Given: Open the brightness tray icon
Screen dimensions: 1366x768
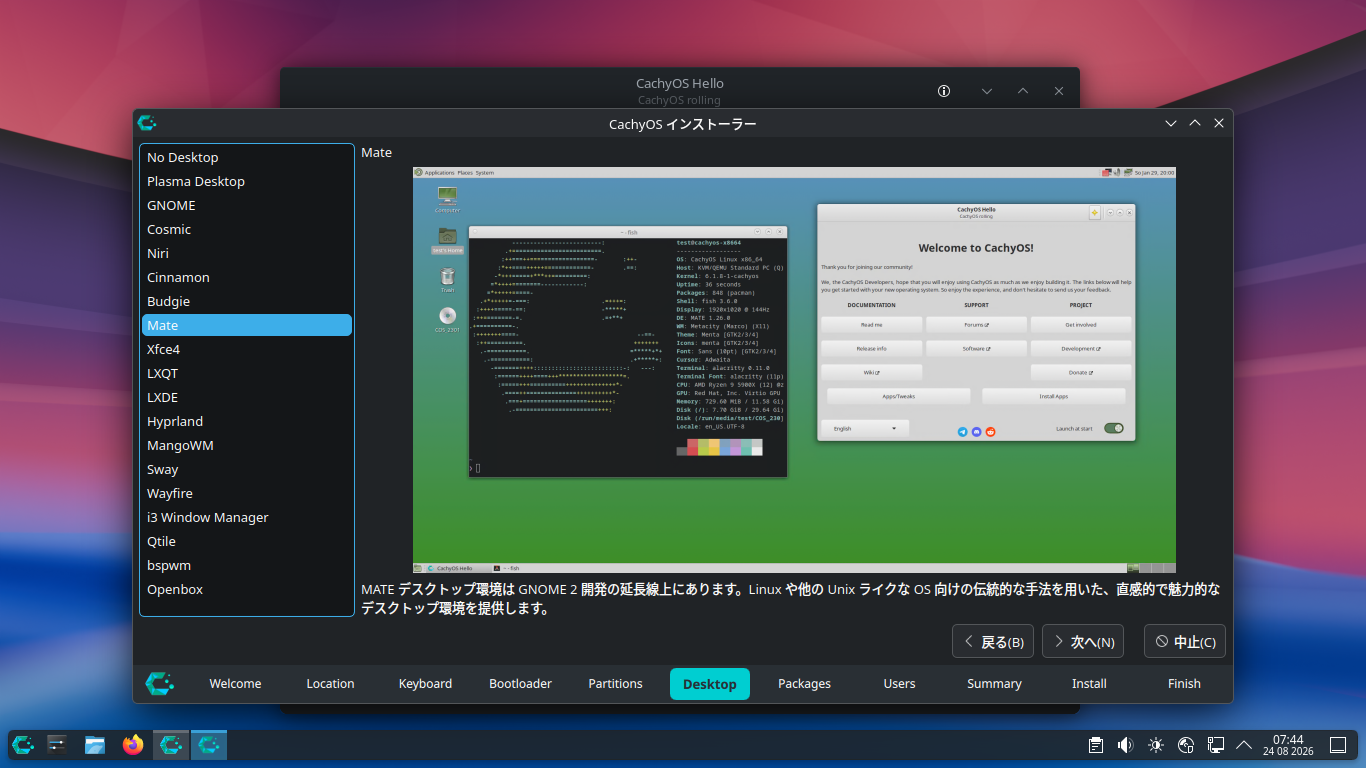Looking at the screenshot, I should tap(1156, 744).
